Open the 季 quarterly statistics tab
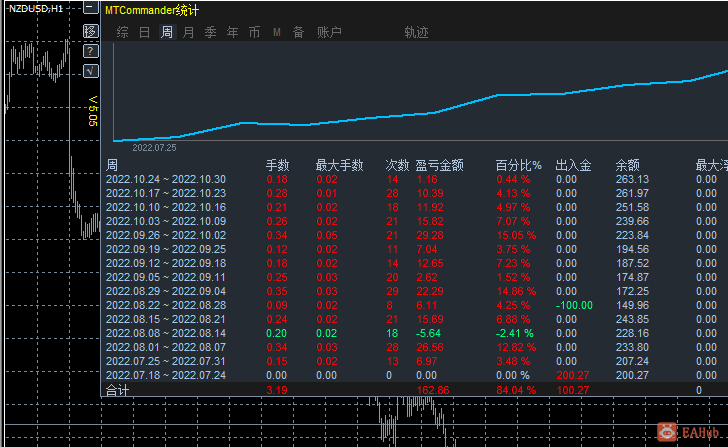728x447 pixels. coord(210,32)
